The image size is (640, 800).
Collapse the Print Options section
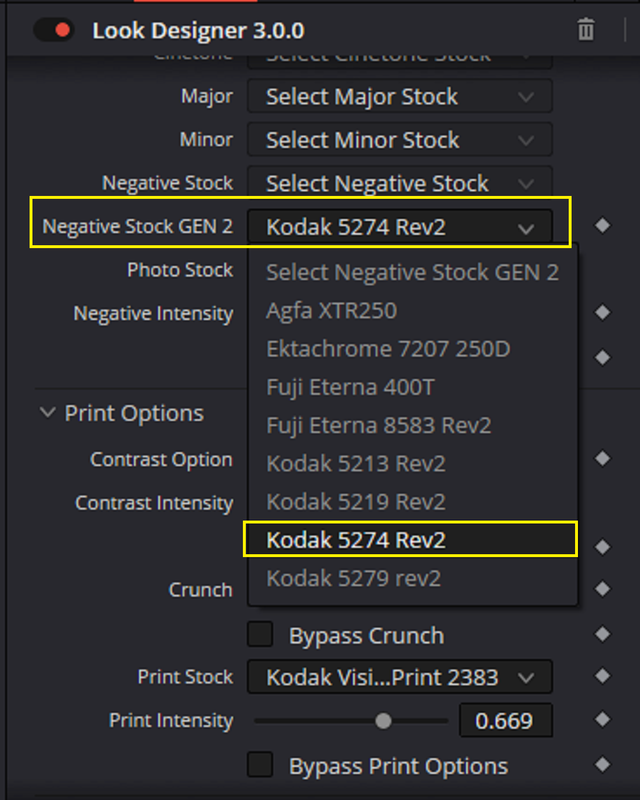pos(47,412)
